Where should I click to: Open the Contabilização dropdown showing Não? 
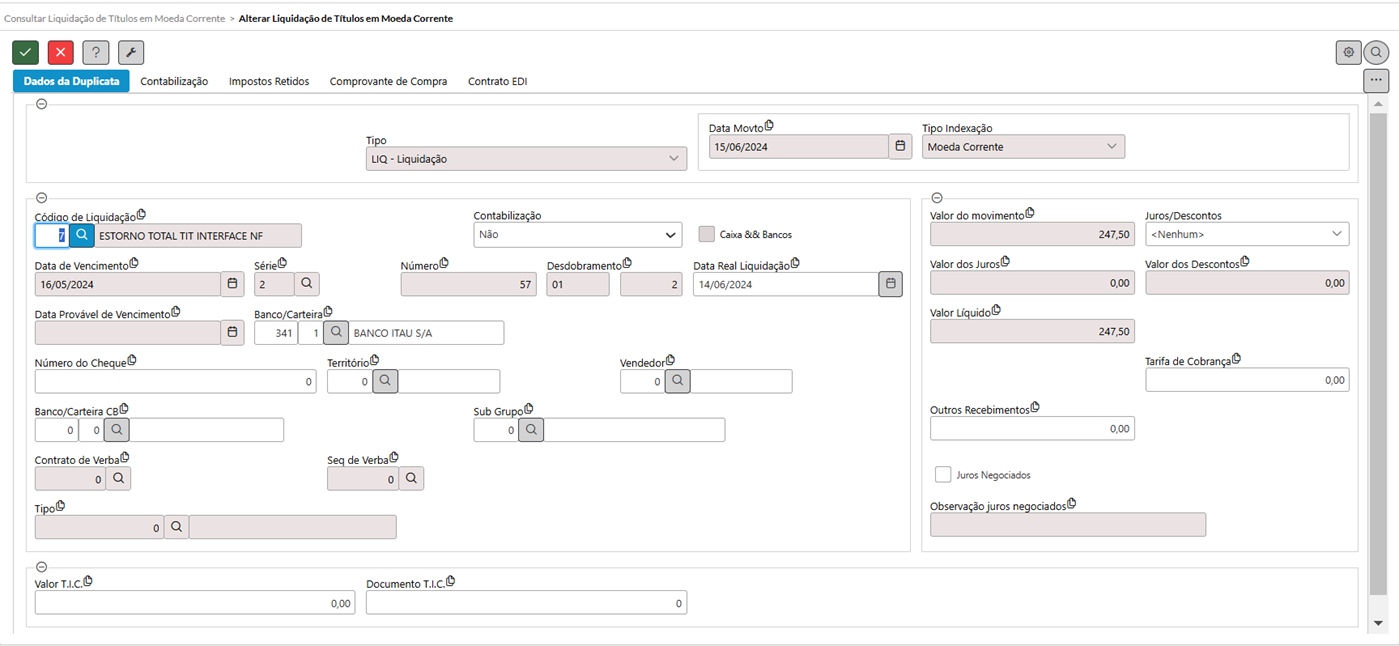[x=577, y=235]
